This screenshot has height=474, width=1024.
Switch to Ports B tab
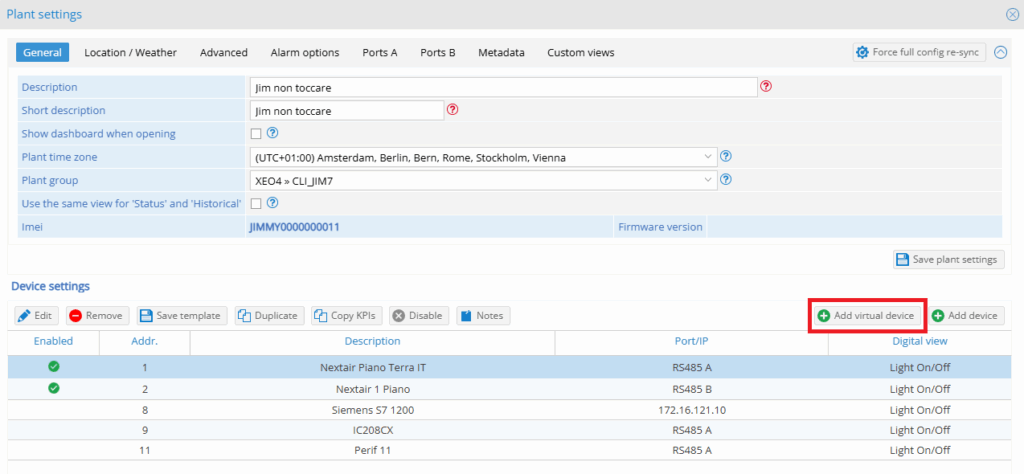[438, 52]
